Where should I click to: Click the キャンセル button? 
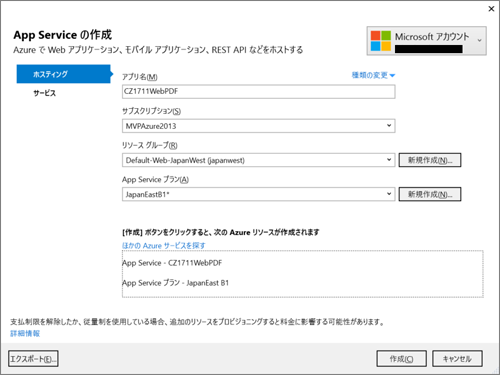tap(457, 359)
